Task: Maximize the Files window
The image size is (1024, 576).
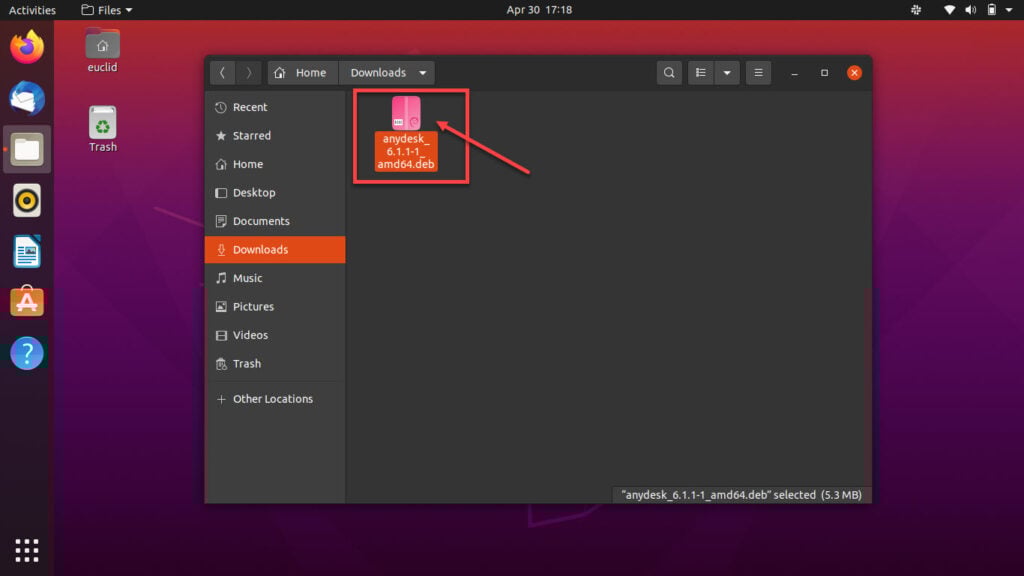Action: click(x=824, y=72)
